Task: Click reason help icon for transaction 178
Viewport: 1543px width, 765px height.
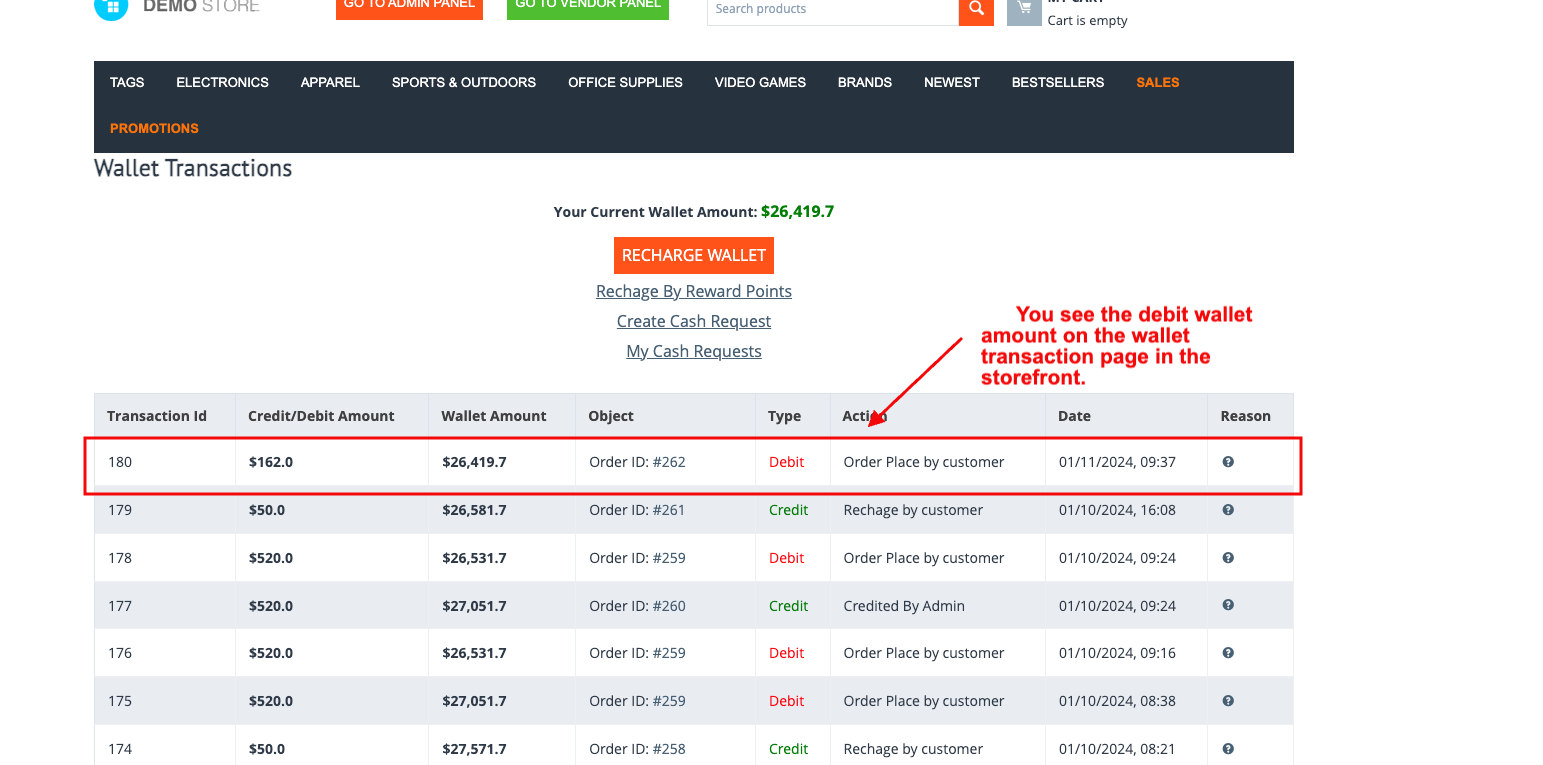Action: pyautogui.click(x=1228, y=558)
